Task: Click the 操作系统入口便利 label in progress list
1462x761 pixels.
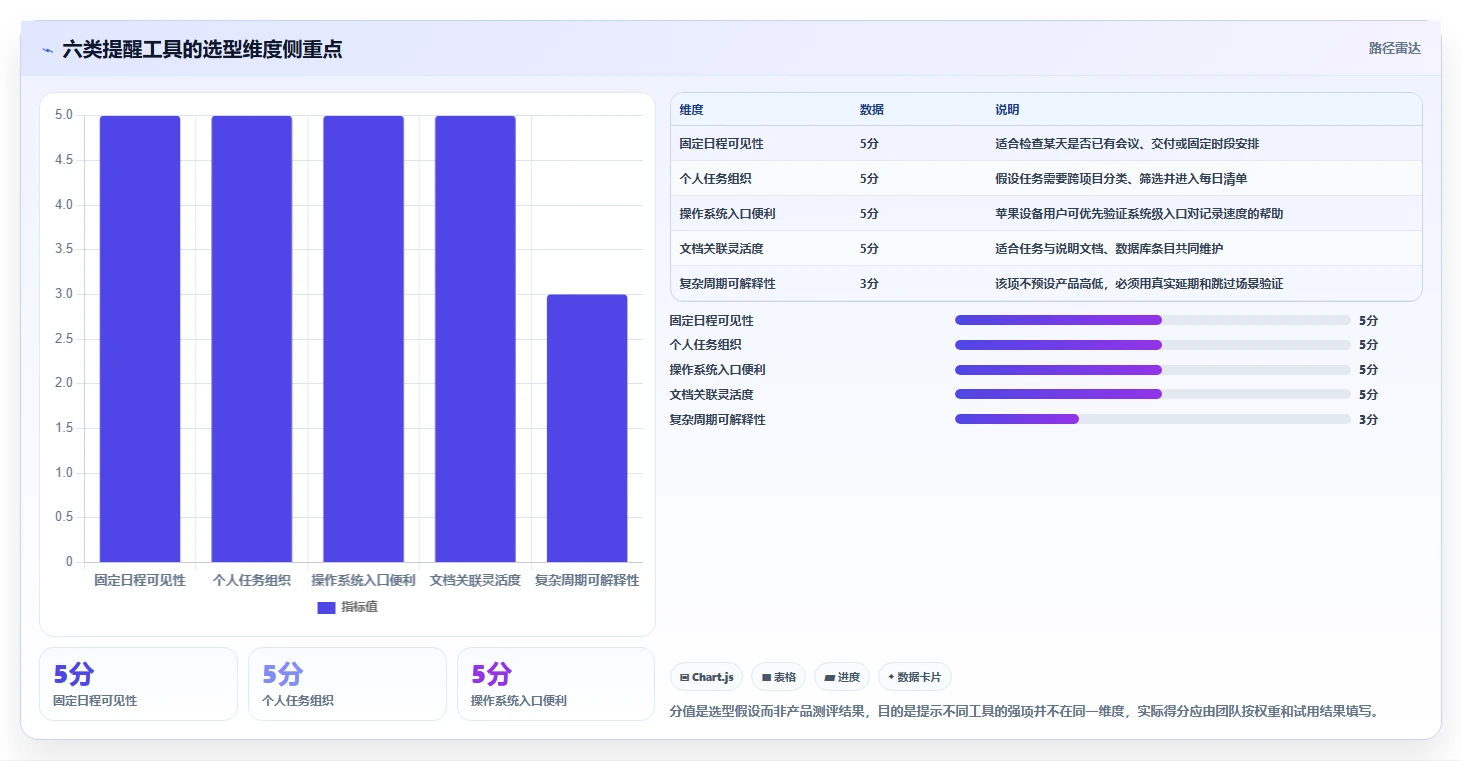Action: pos(717,370)
